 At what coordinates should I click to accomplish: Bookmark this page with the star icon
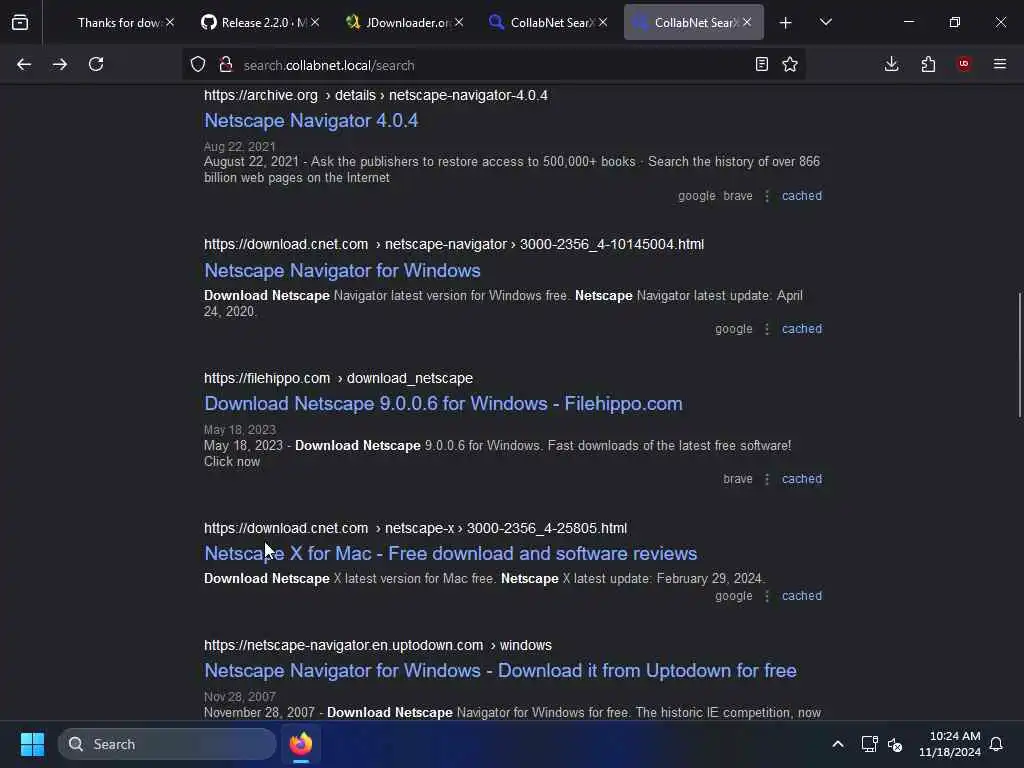(x=790, y=64)
